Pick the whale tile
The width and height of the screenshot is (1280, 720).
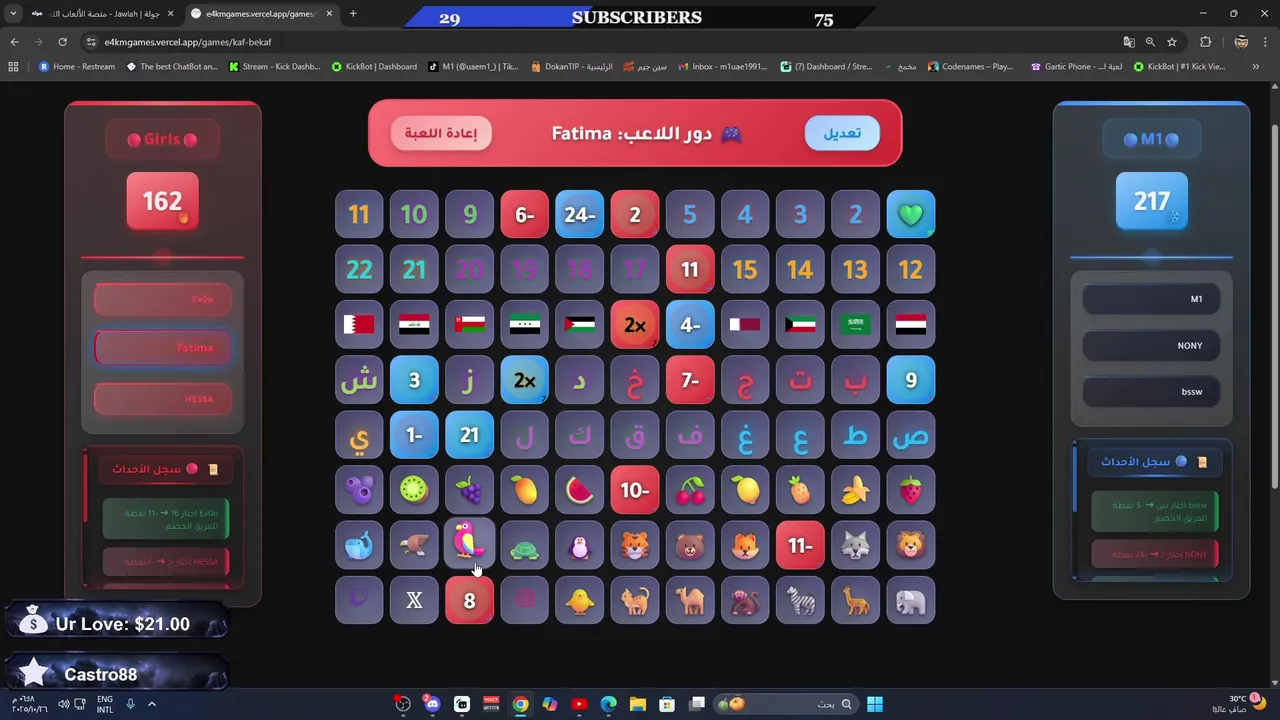click(359, 545)
